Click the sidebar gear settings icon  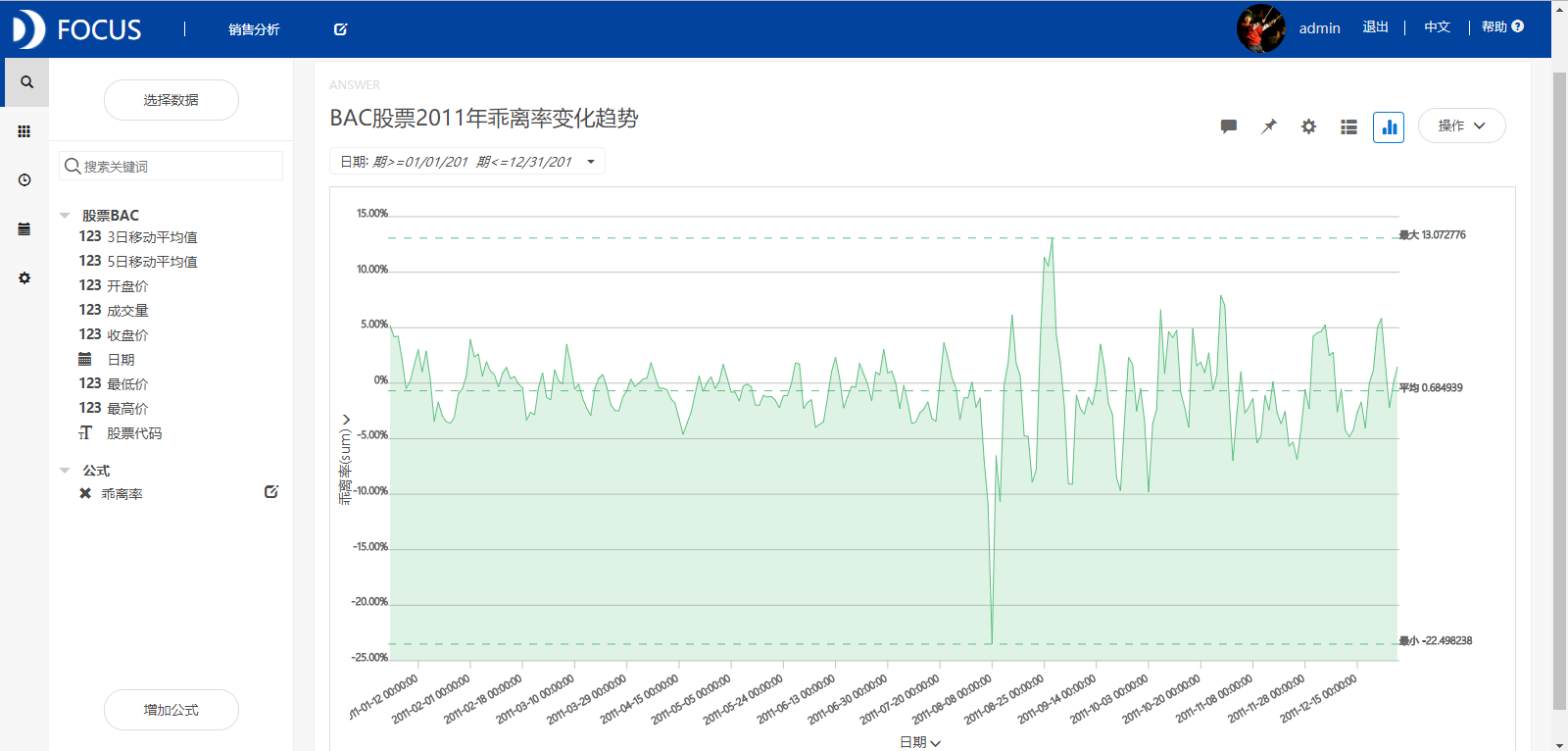(x=24, y=278)
